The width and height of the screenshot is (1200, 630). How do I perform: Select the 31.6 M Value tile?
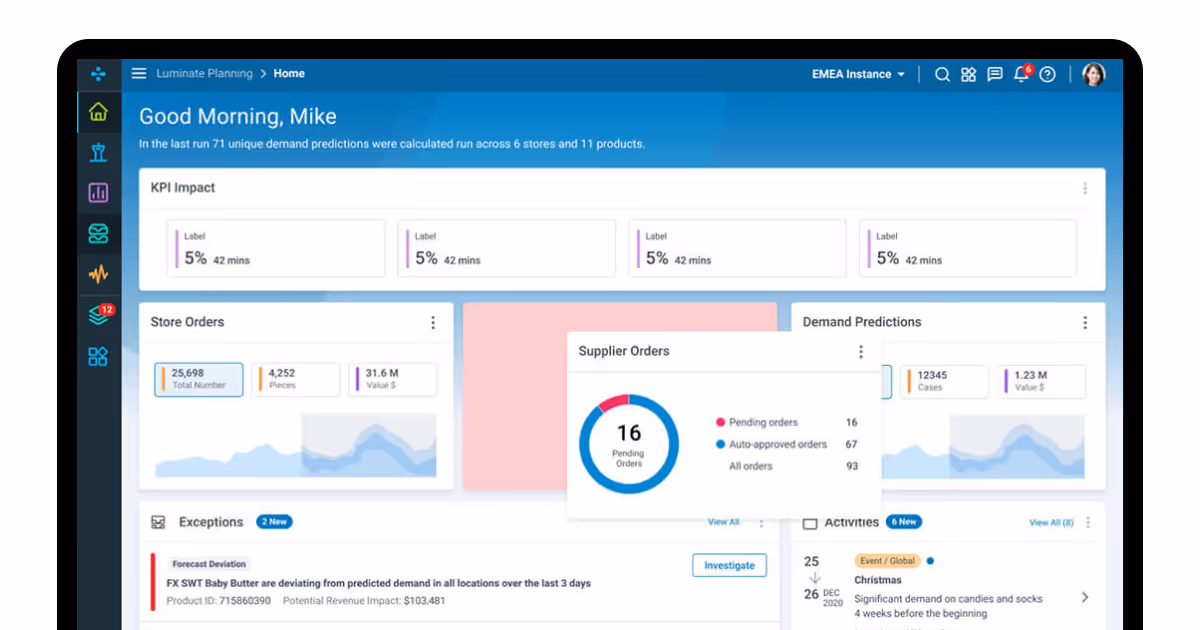pyautogui.click(x=392, y=380)
